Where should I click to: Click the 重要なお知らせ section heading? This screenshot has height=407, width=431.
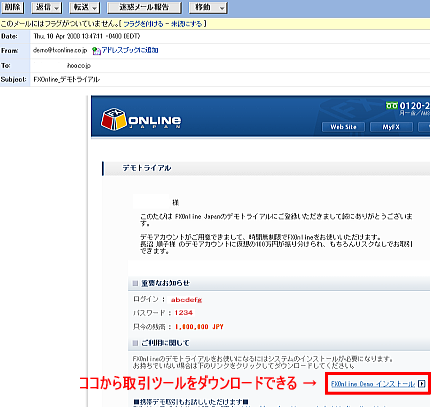coord(165,283)
